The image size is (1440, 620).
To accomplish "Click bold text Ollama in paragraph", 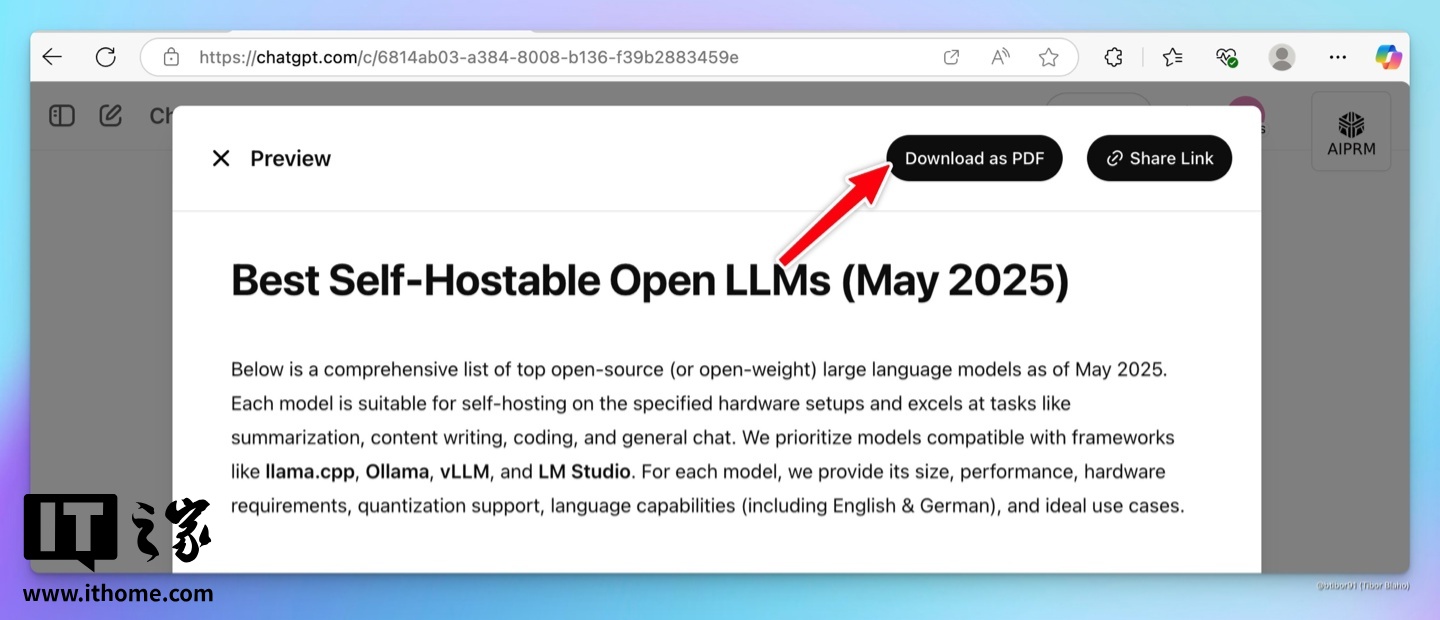I will click(x=397, y=471).
